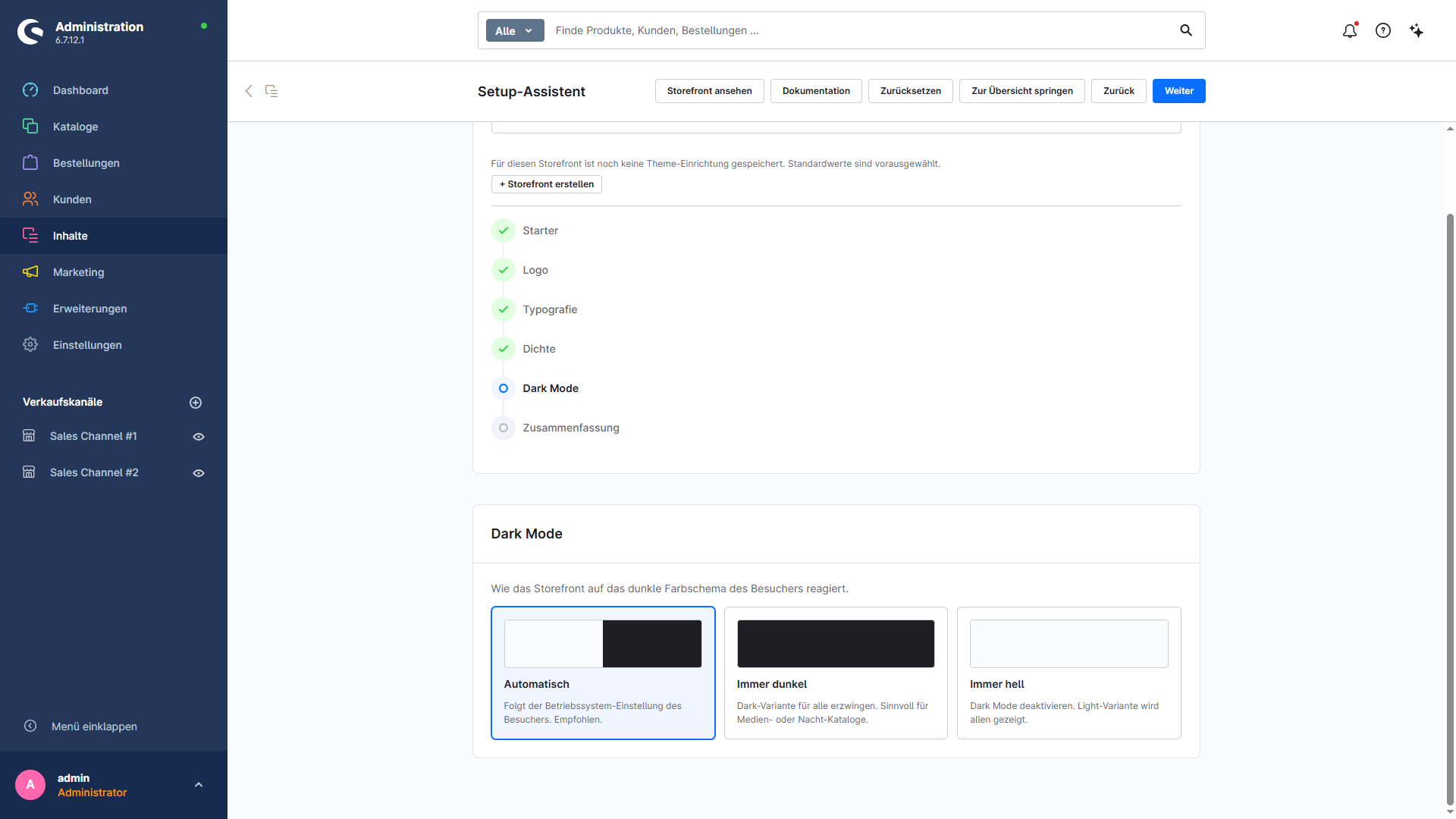
Task: Click the Einstellungen gear icon
Action: [30, 345]
